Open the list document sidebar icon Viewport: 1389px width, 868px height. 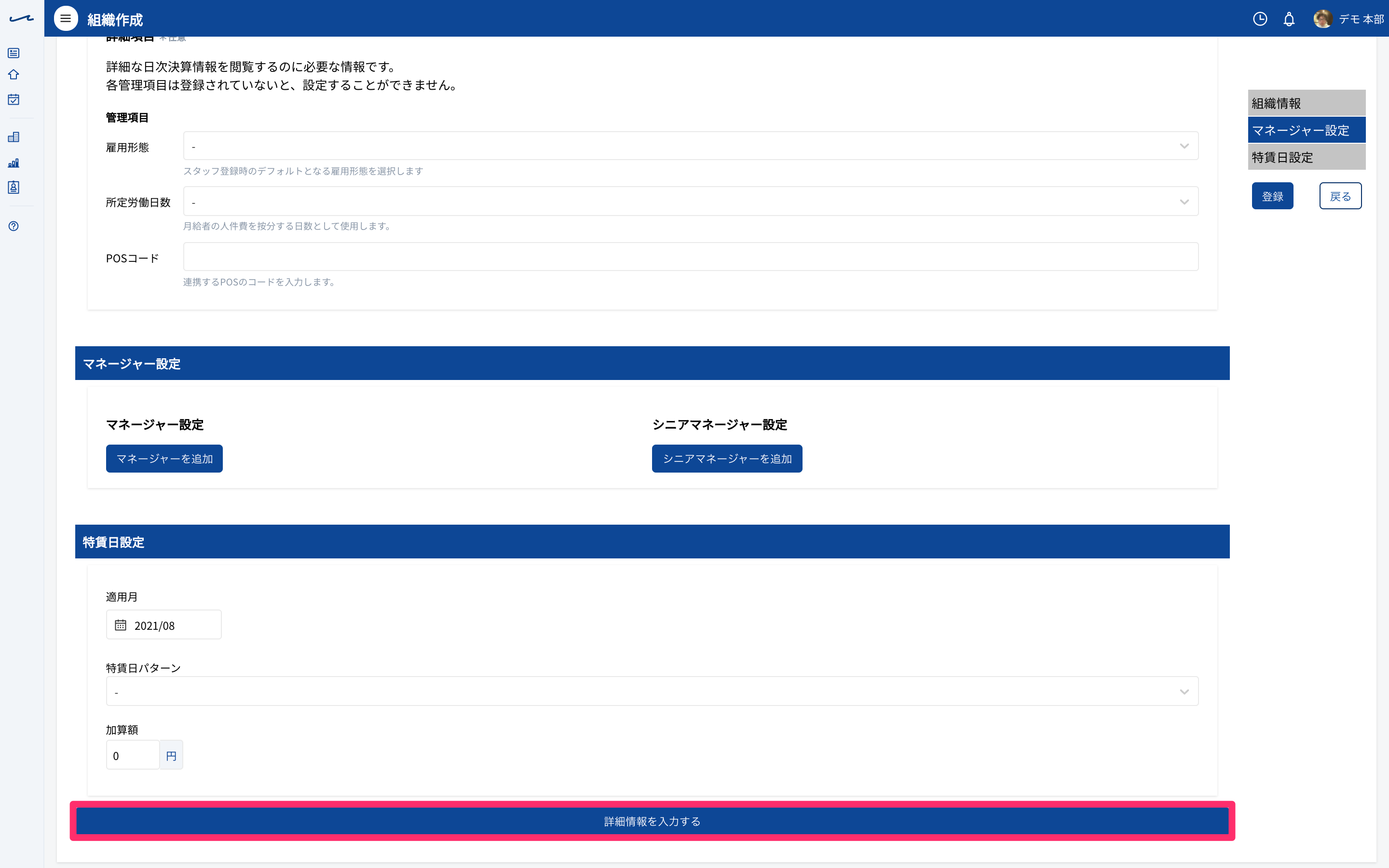click(x=14, y=53)
